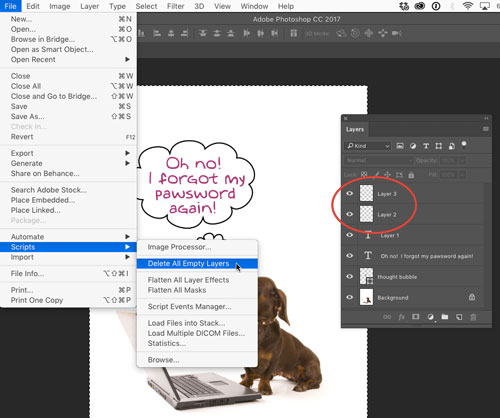Toggle visibility of Layer 3

click(349, 193)
